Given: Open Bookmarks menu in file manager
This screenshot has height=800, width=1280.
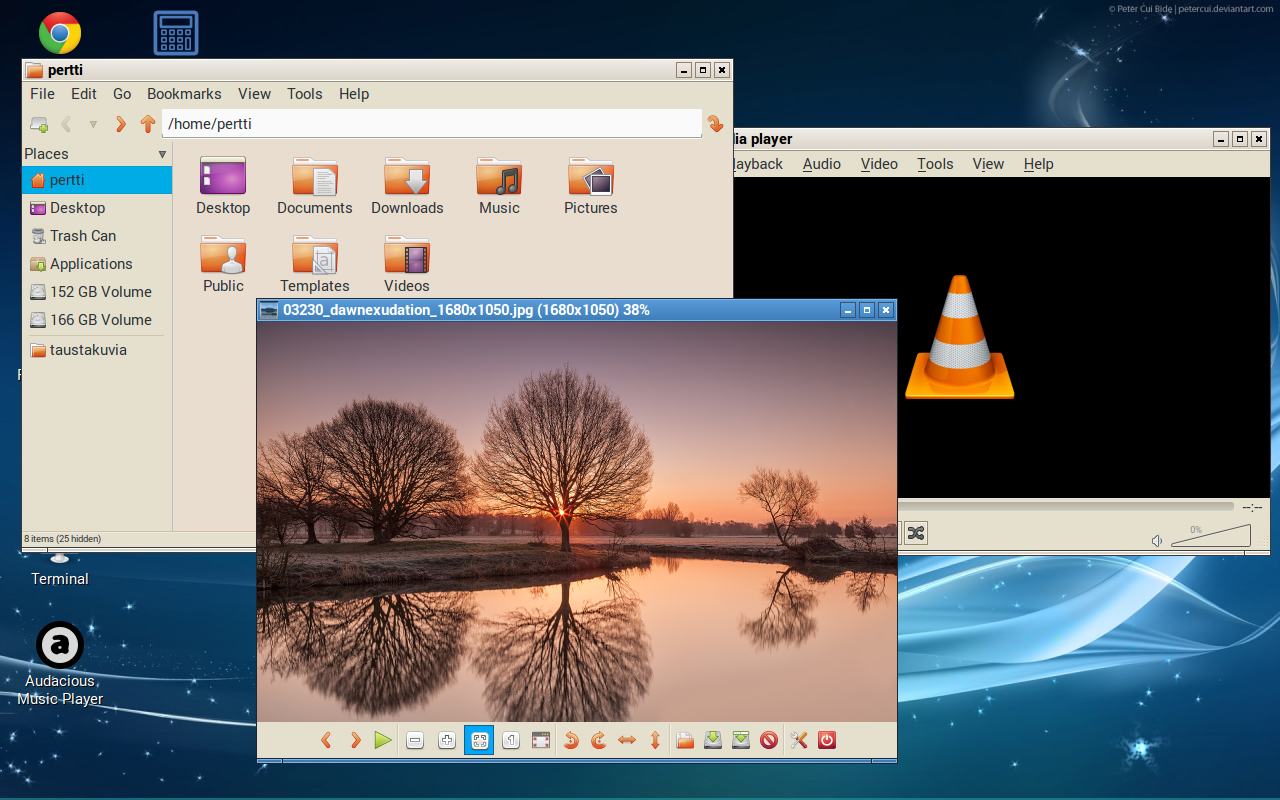Looking at the screenshot, I should pos(184,94).
